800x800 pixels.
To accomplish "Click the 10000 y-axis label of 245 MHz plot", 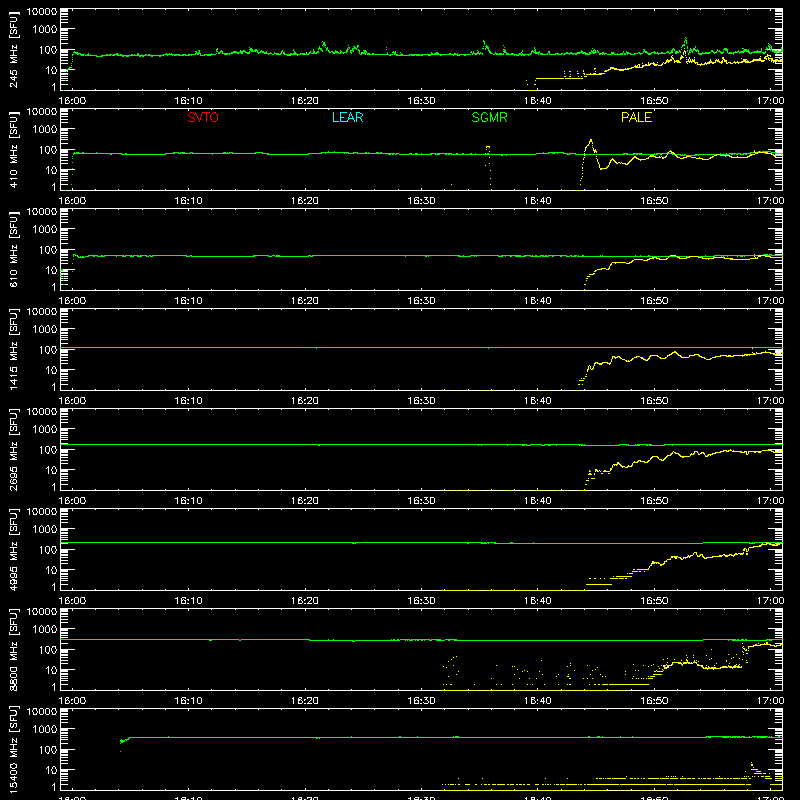I will 42,12.
